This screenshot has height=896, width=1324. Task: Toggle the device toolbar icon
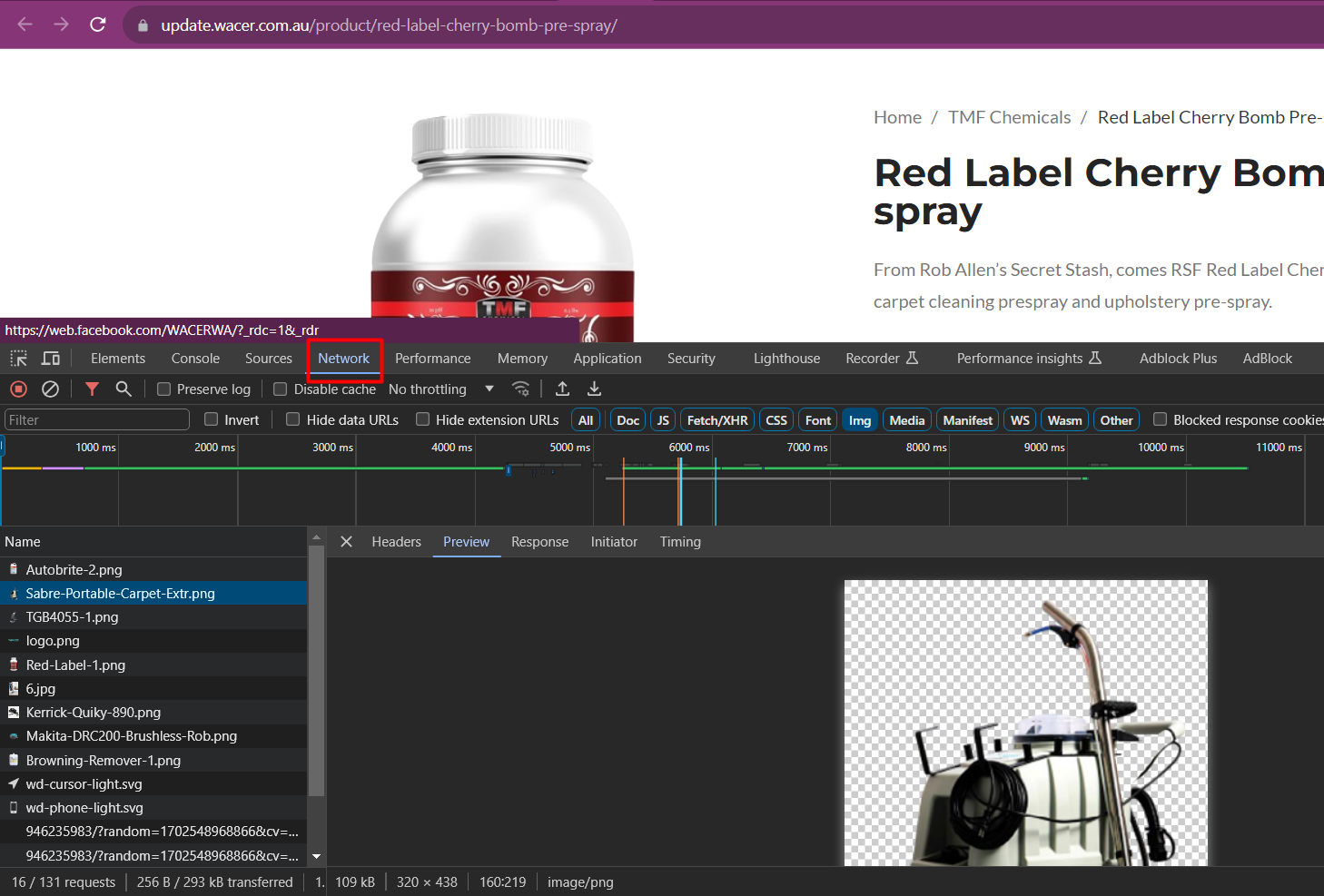pyautogui.click(x=51, y=359)
